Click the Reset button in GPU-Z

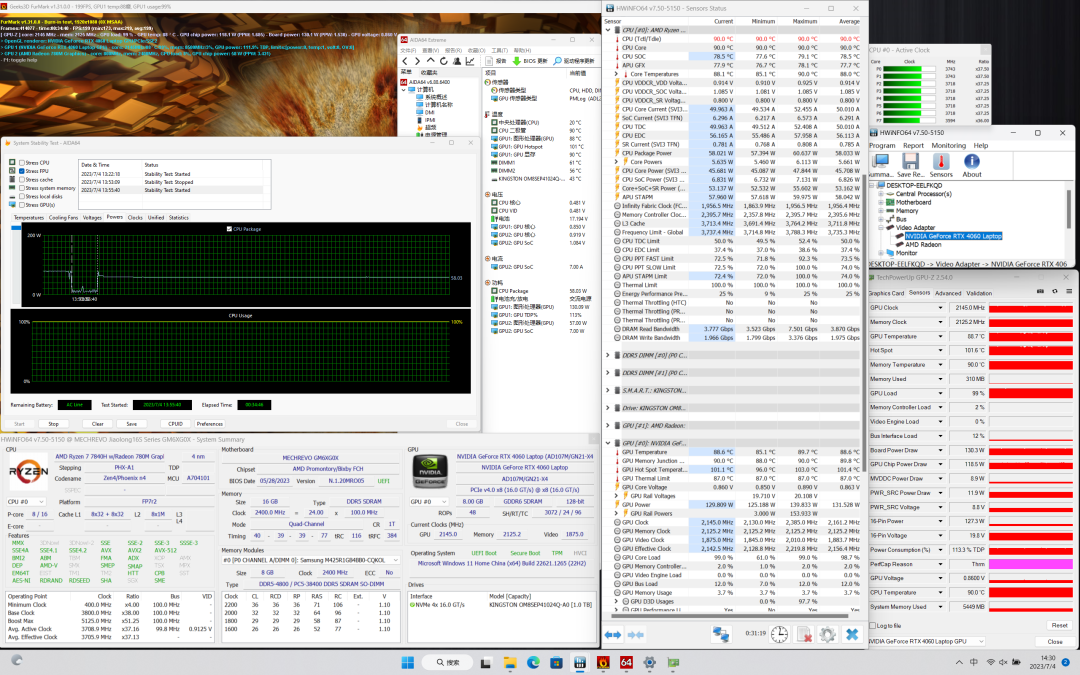tap(1059, 625)
